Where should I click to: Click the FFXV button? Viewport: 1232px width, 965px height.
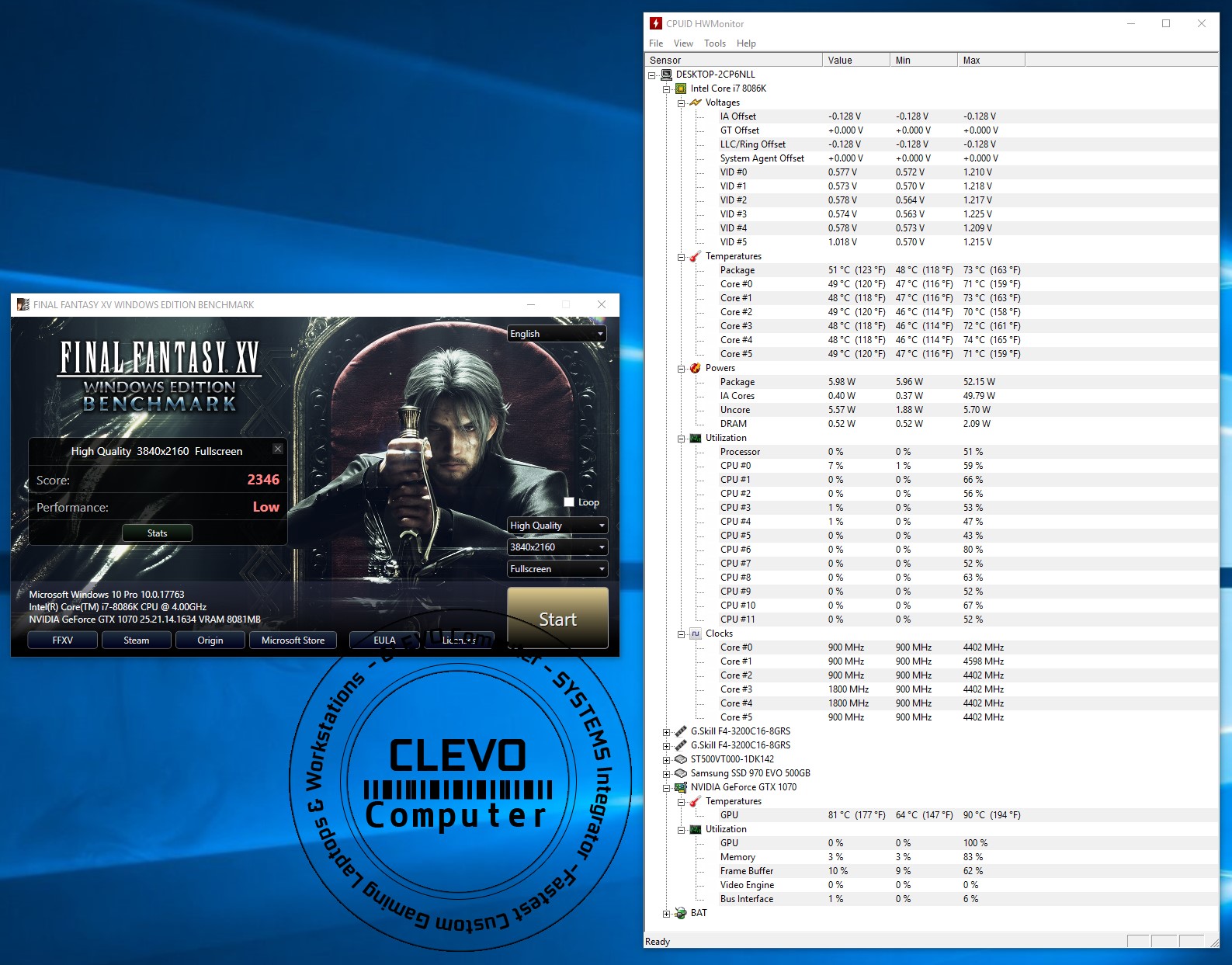(63, 640)
